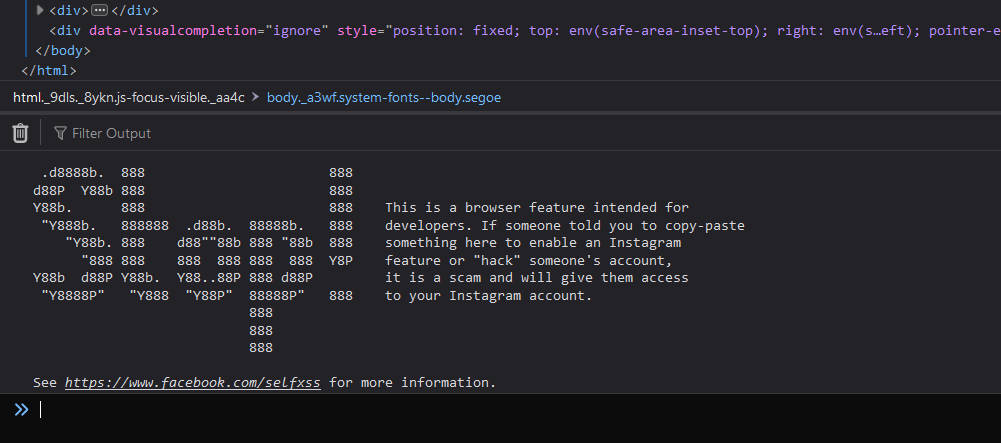This screenshot has width=1001, height=443.
Task: Clear the console output with trash icon
Action: (x=20, y=133)
